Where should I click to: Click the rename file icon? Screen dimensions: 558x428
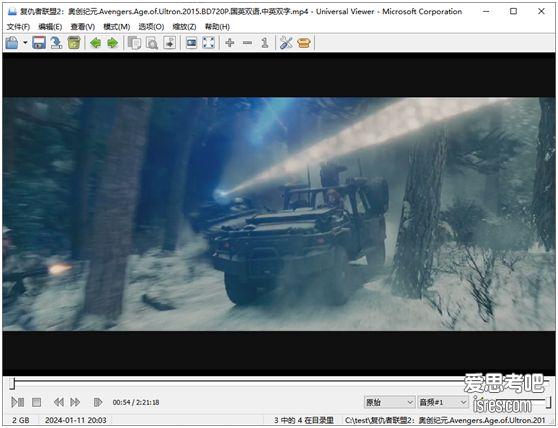click(56, 43)
